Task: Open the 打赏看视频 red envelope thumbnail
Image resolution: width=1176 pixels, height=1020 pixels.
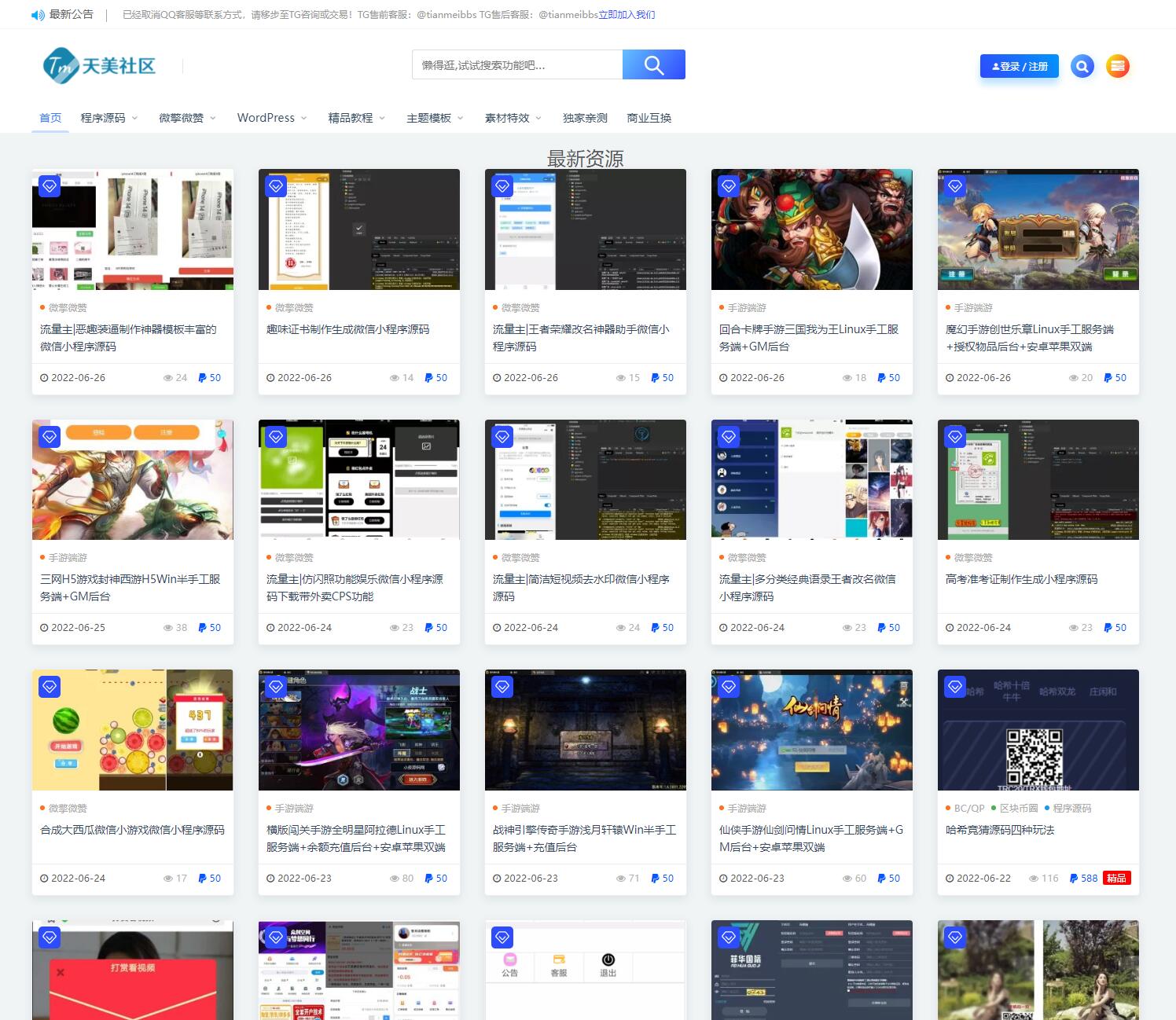Action: pyautogui.click(x=133, y=970)
